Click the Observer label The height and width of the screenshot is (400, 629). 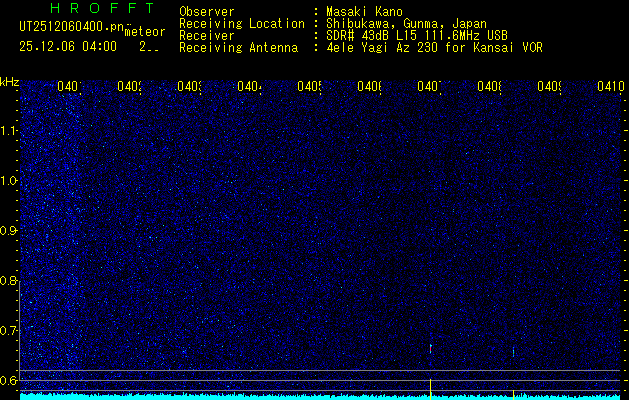click(x=207, y=12)
